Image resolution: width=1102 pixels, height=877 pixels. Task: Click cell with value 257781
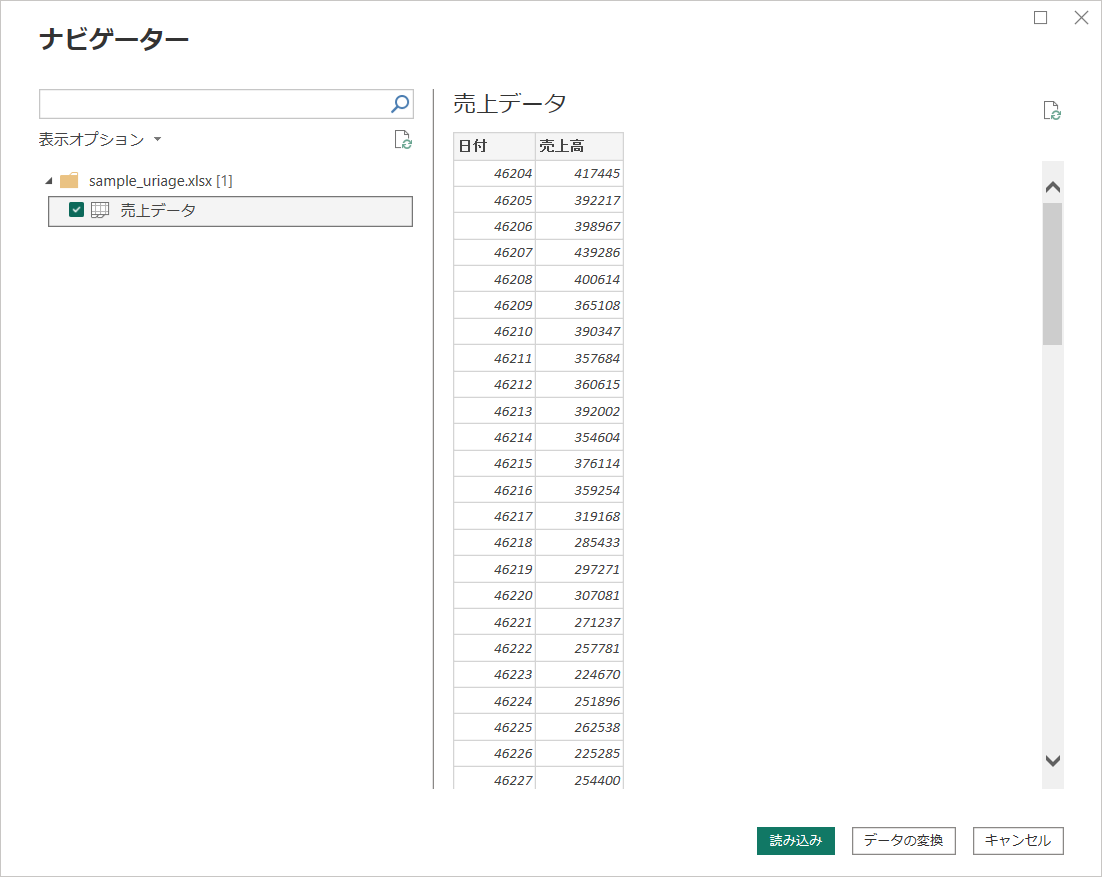(x=579, y=648)
